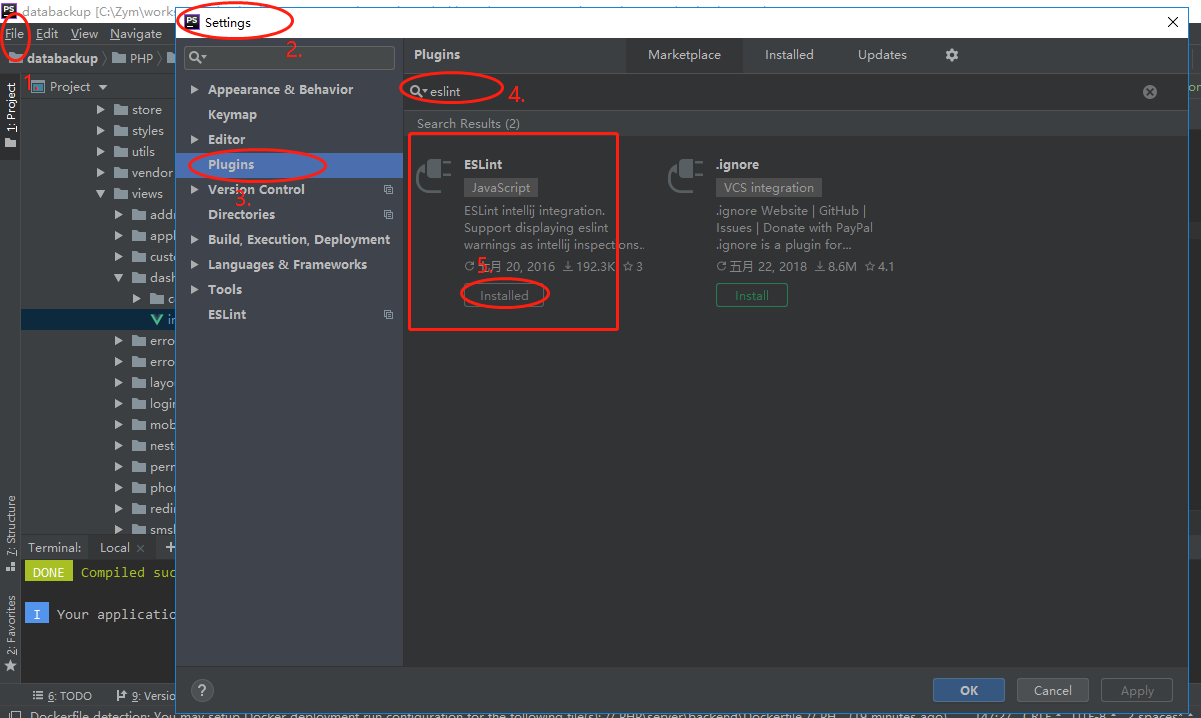This screenshot has width=1201, height=718.
Task: Close the Local terminal tab
Action: point(139,547)
